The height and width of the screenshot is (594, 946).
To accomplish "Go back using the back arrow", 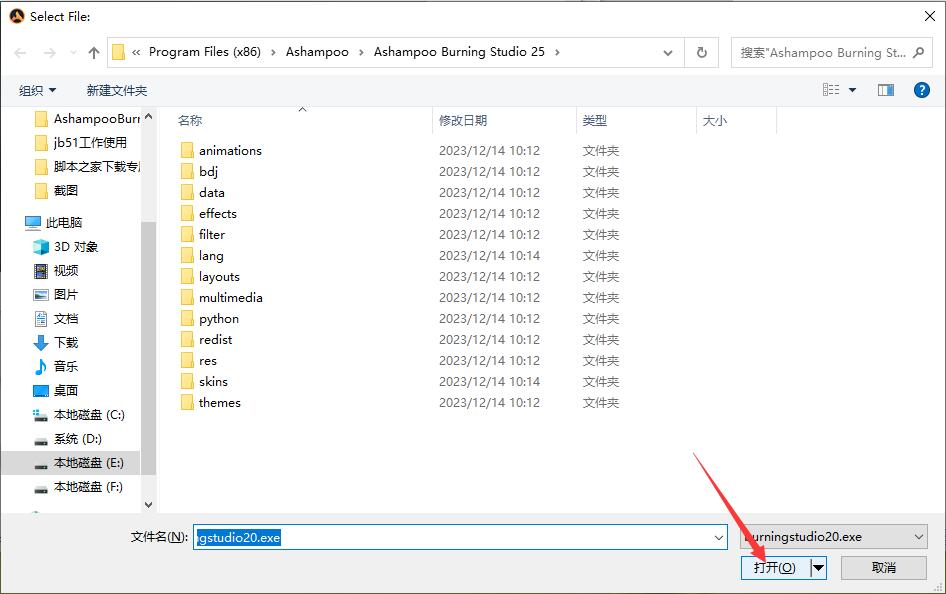I will (20, 53).
